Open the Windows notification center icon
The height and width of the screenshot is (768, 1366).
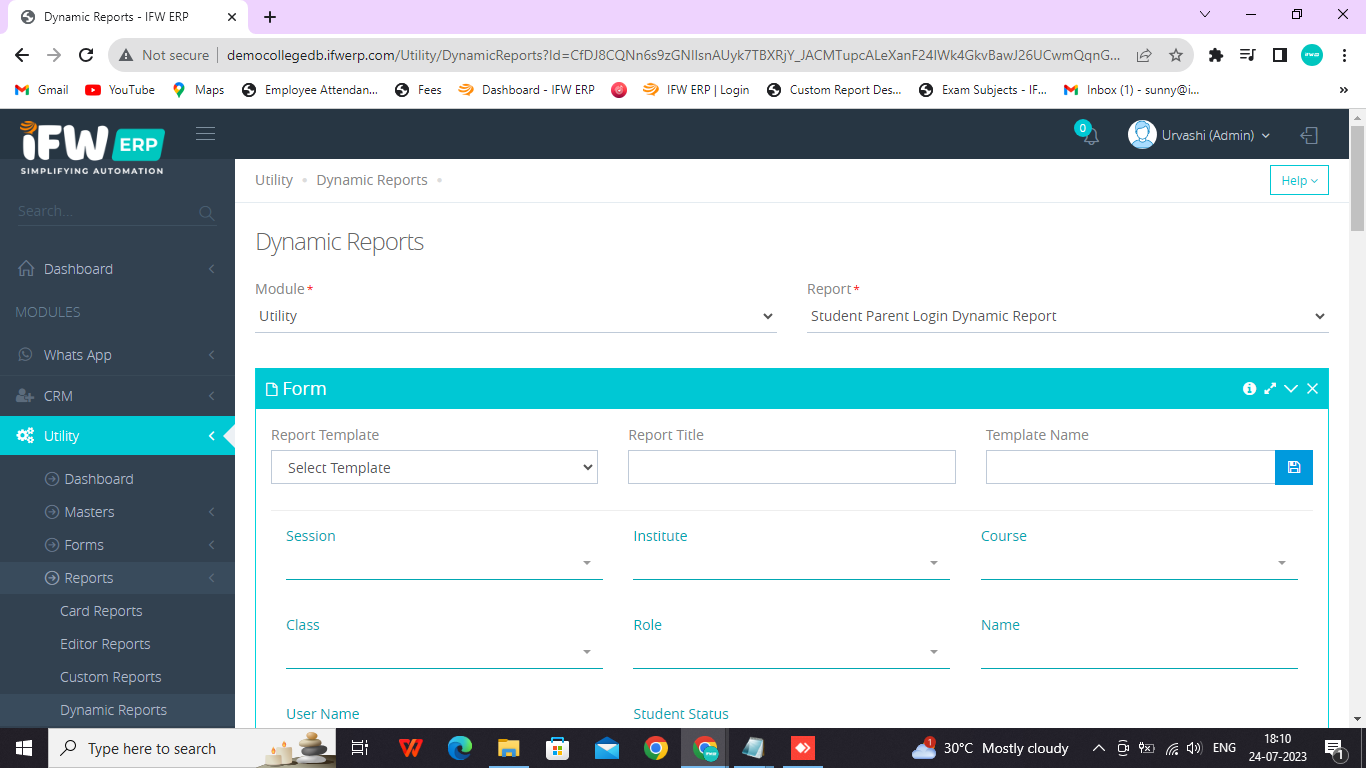[x=1333, y=748]
